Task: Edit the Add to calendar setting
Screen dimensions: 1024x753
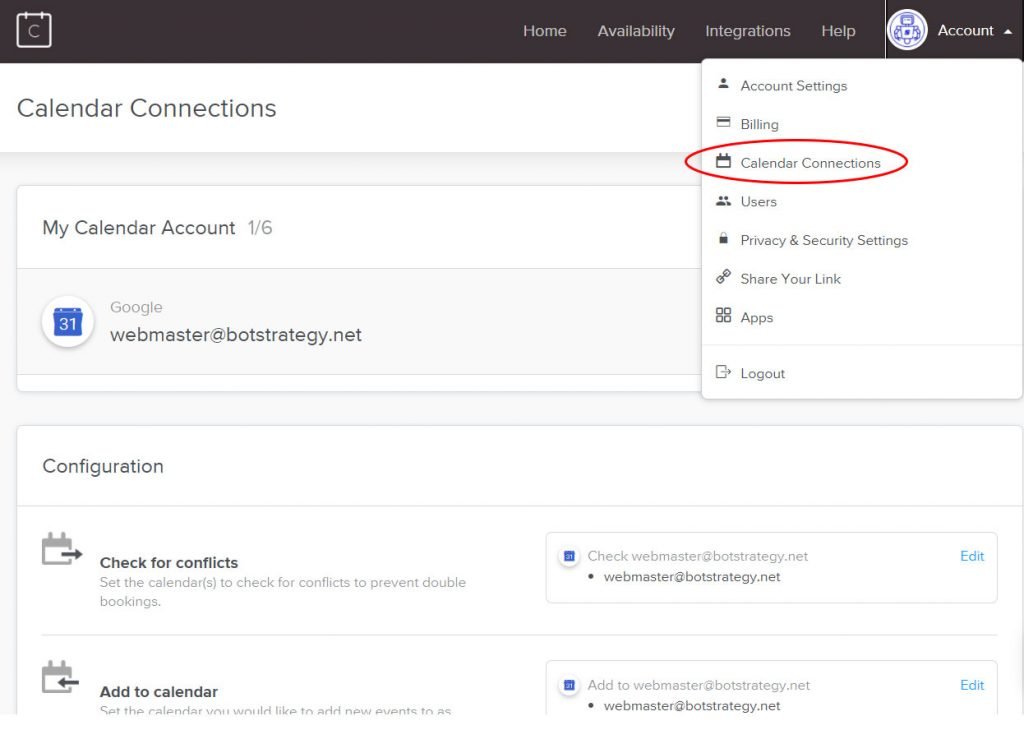Action: pos(971,685)
